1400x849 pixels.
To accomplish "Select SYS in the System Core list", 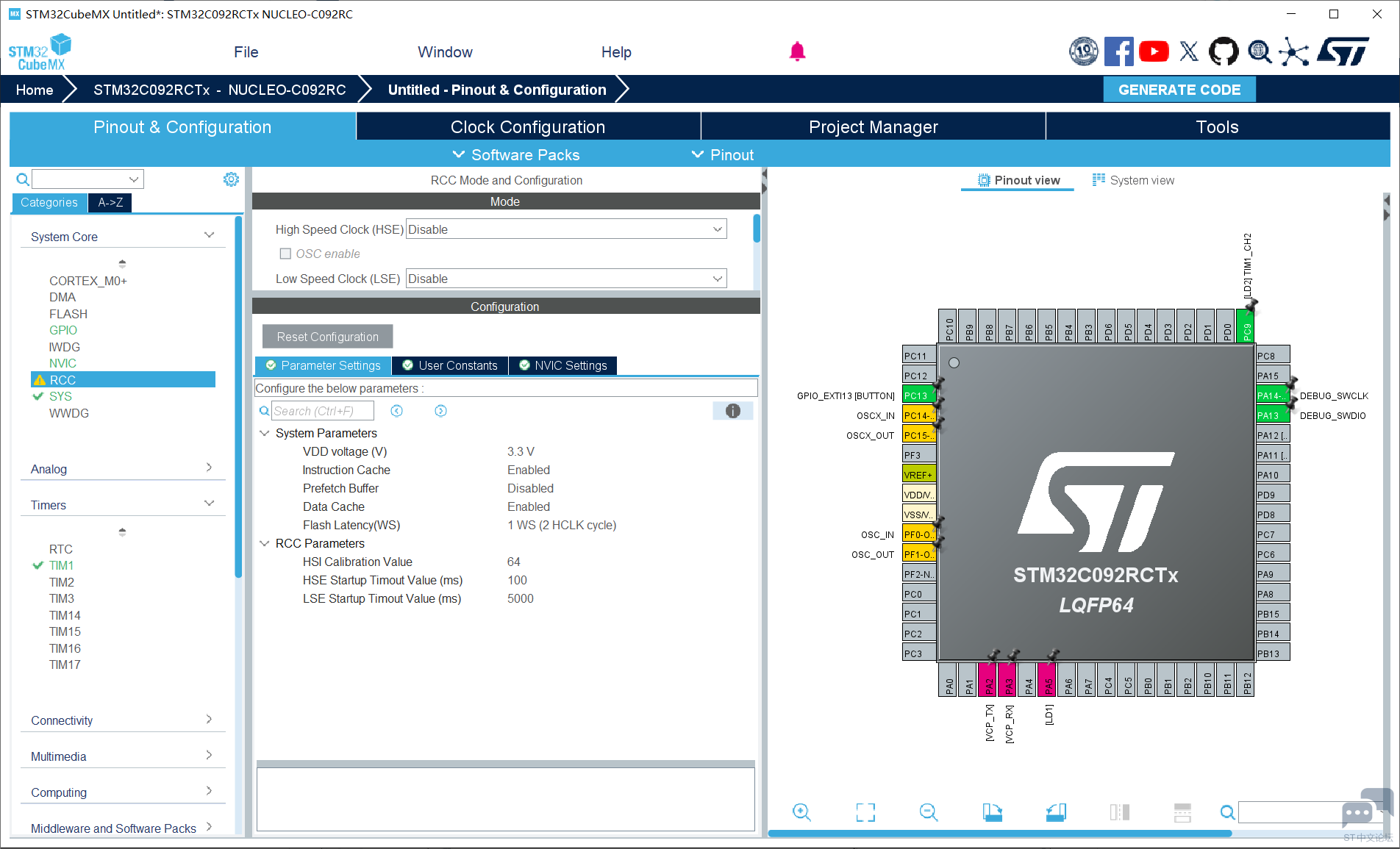I will (60, 396).
